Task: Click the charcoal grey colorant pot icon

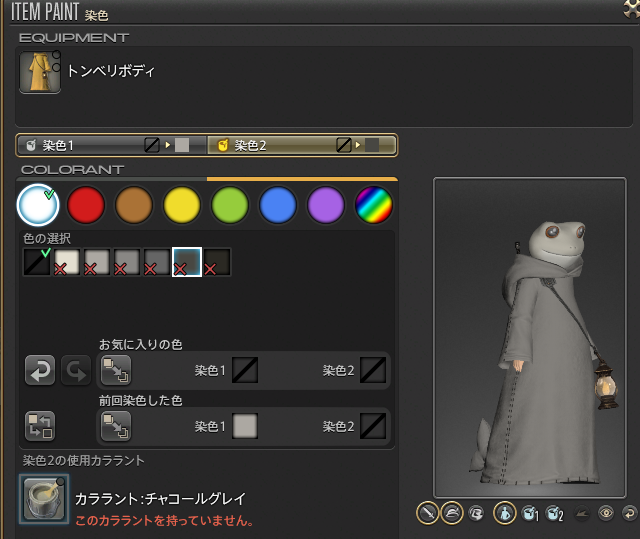Action: tap(44, 499)
